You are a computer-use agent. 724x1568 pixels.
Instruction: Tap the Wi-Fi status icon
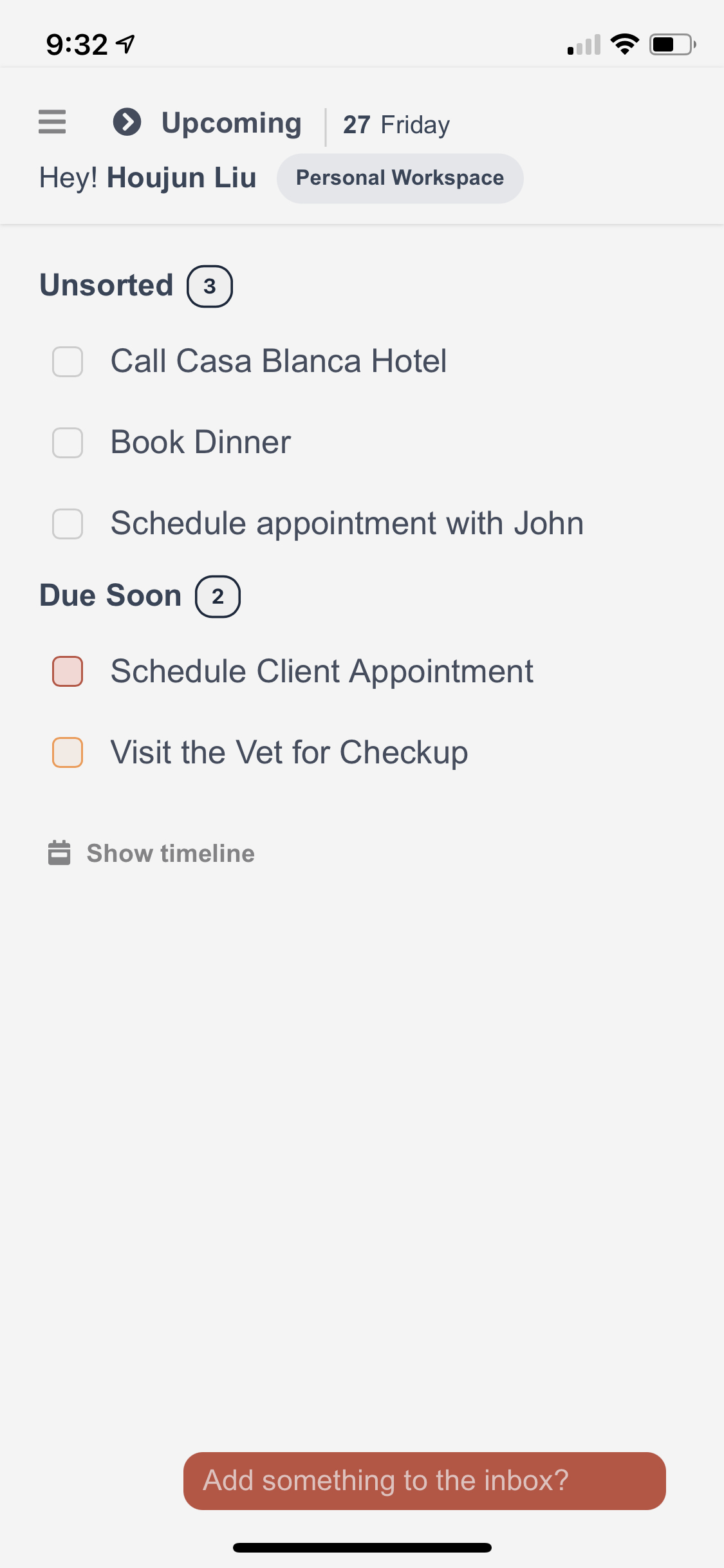click(624, 44)
